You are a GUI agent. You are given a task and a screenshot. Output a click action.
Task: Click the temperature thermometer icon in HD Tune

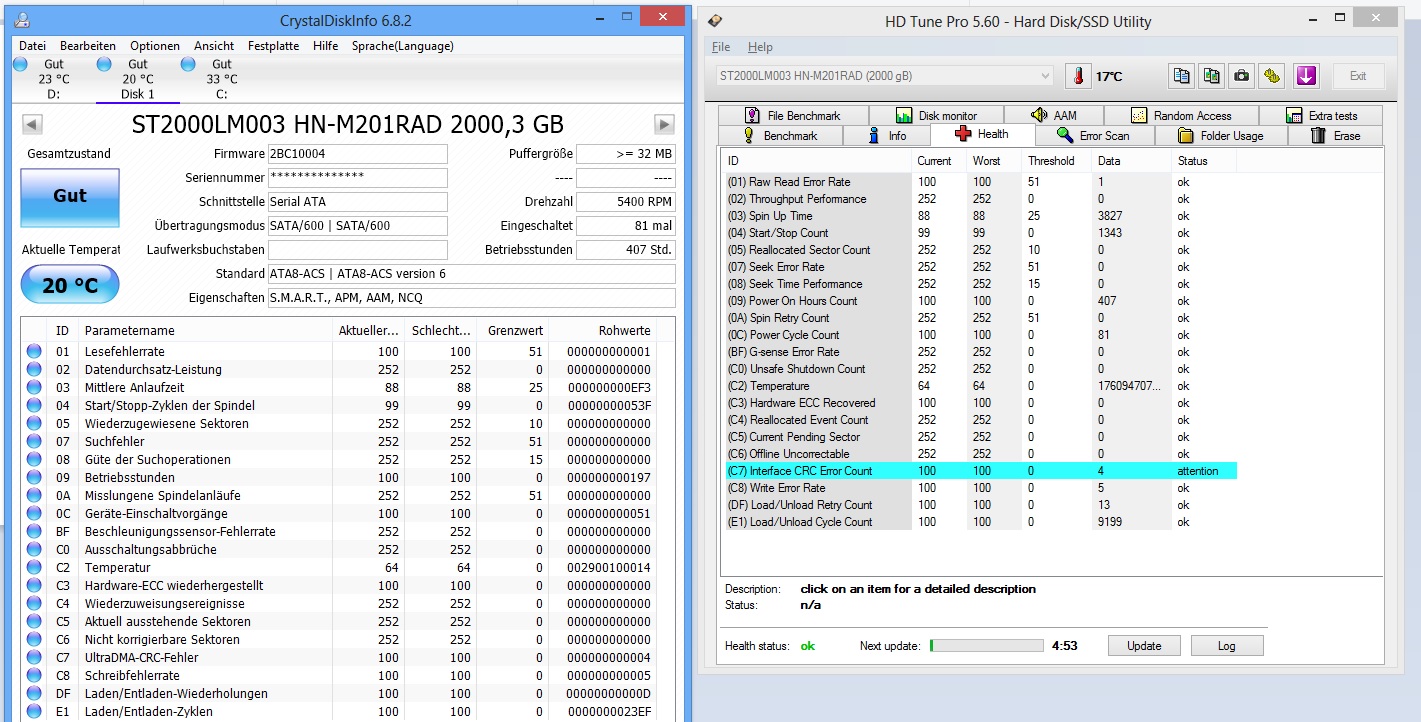1079,76
